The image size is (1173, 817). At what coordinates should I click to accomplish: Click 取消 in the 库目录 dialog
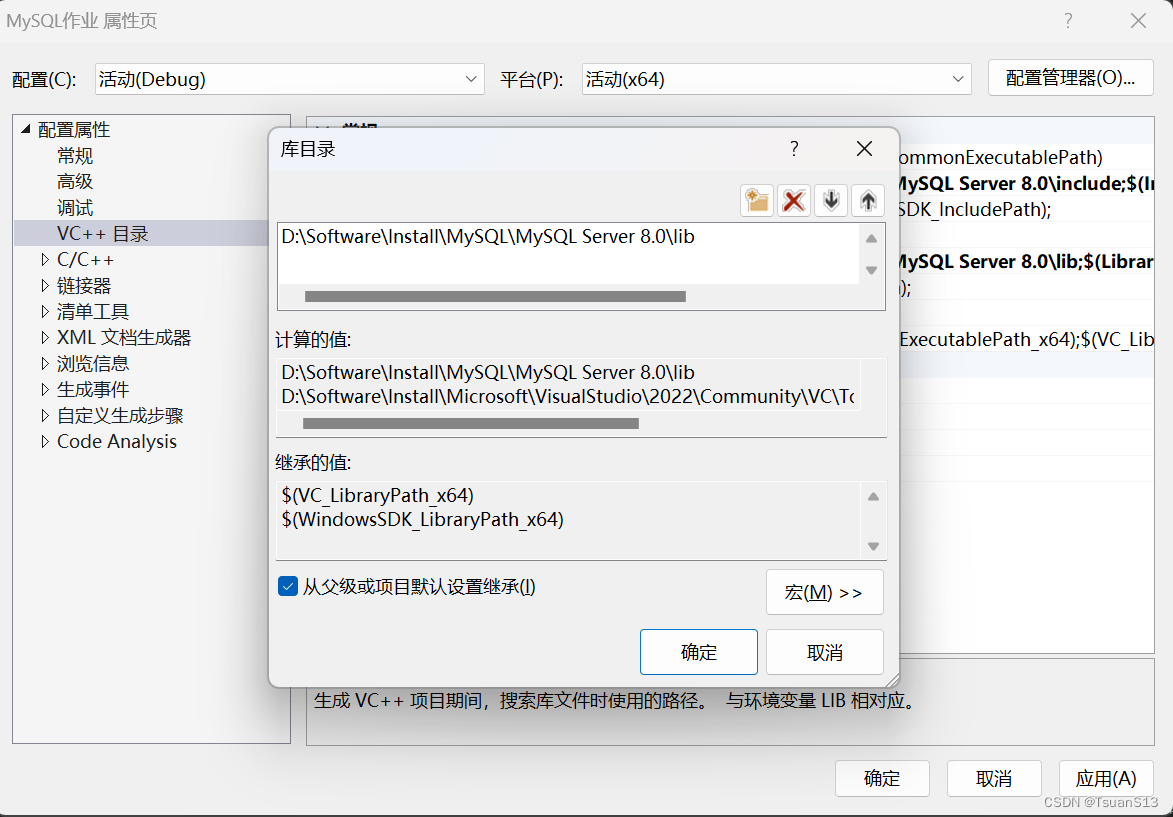point(824,652)
